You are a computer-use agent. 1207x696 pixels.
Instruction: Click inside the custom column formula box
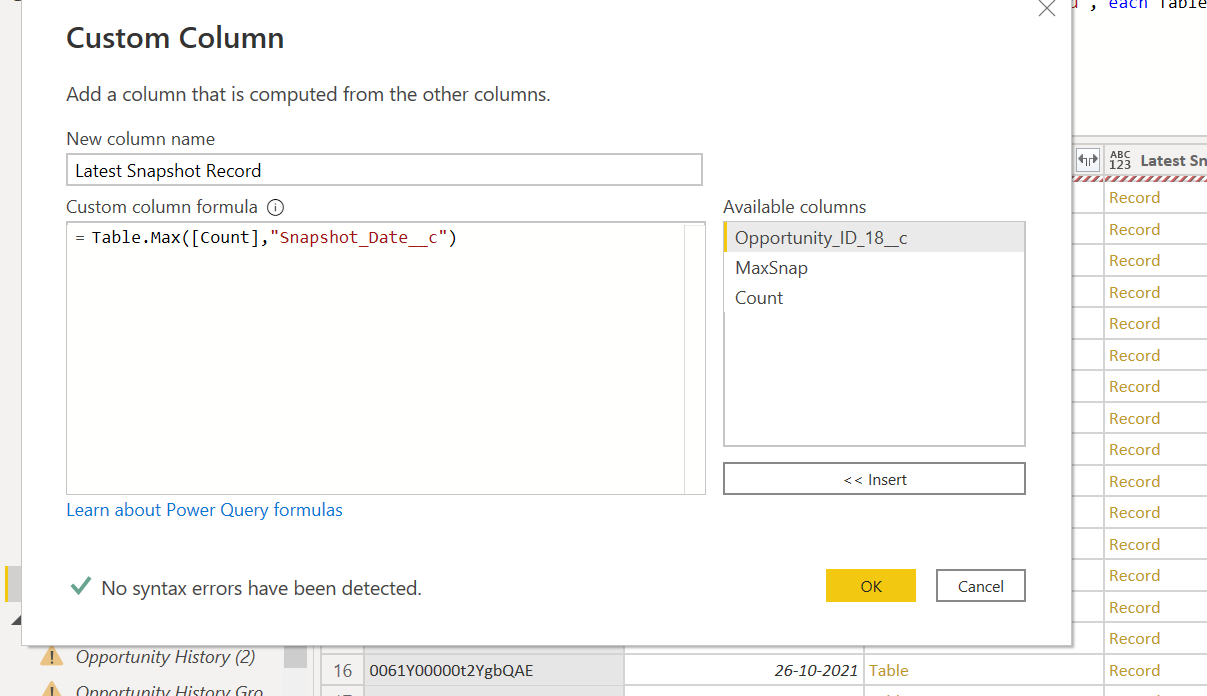click(x=385, y=358)
